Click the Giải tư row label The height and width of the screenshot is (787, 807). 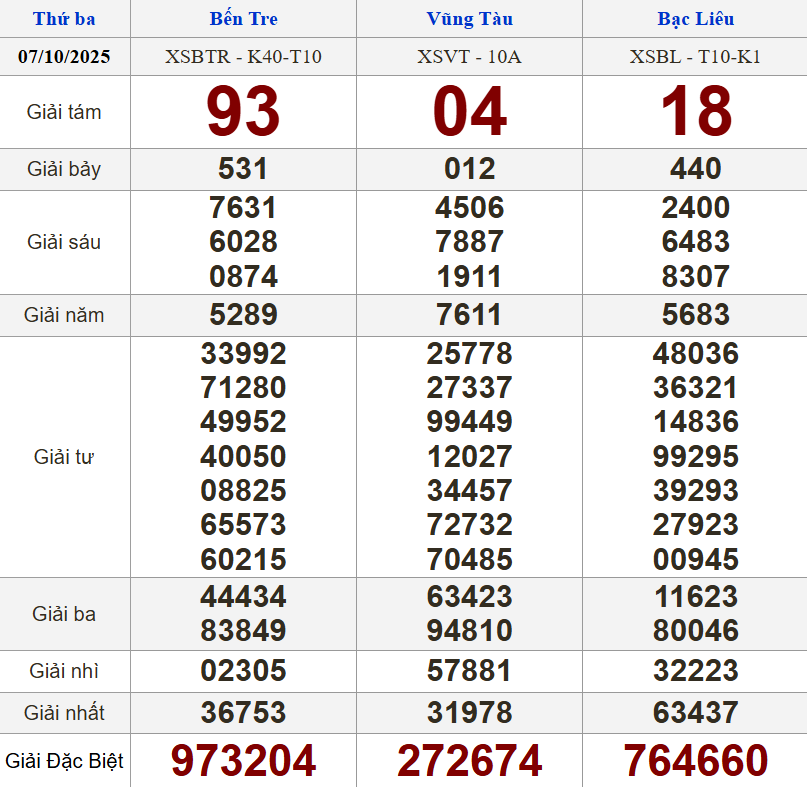tap(64, 457)
